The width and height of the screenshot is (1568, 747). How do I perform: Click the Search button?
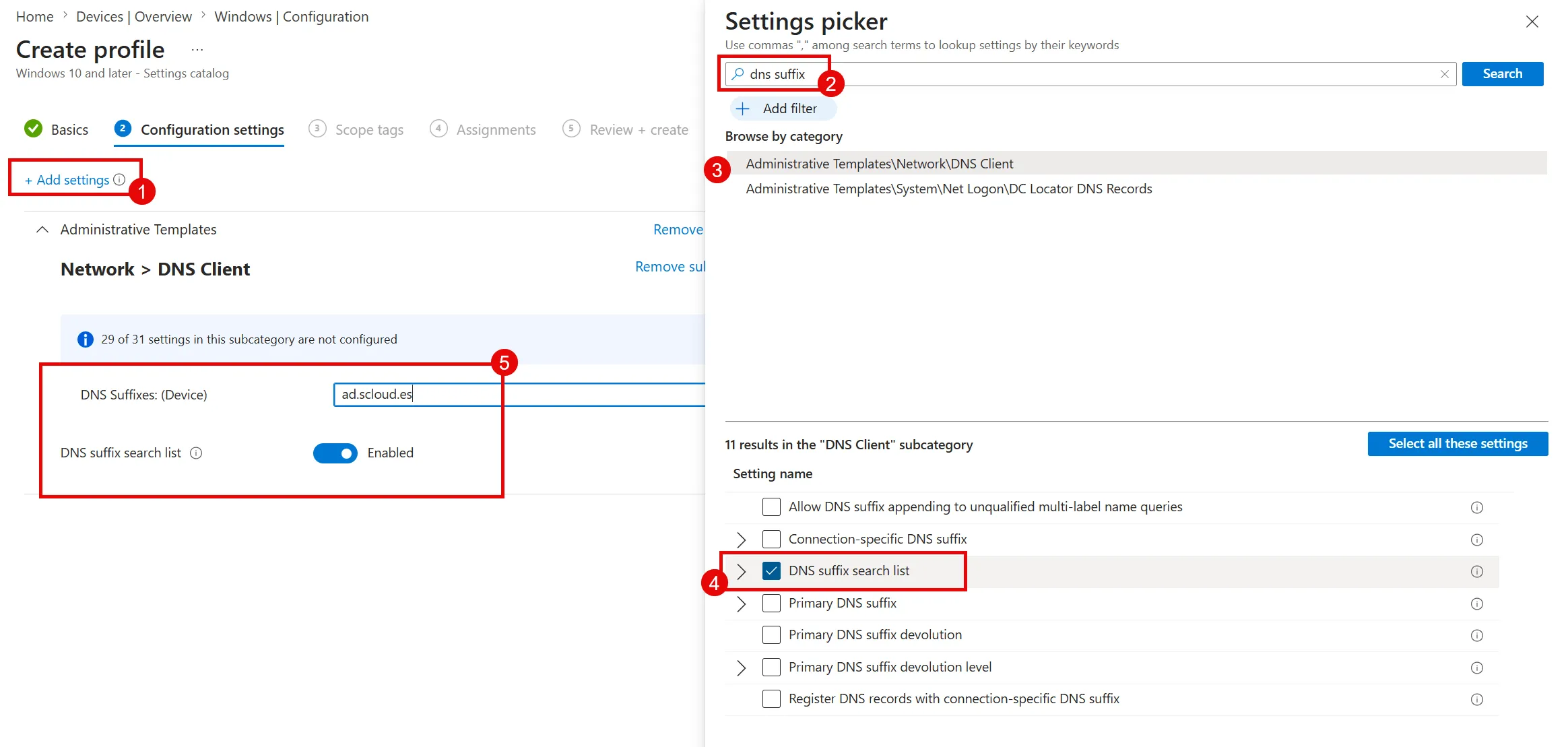1502,74
